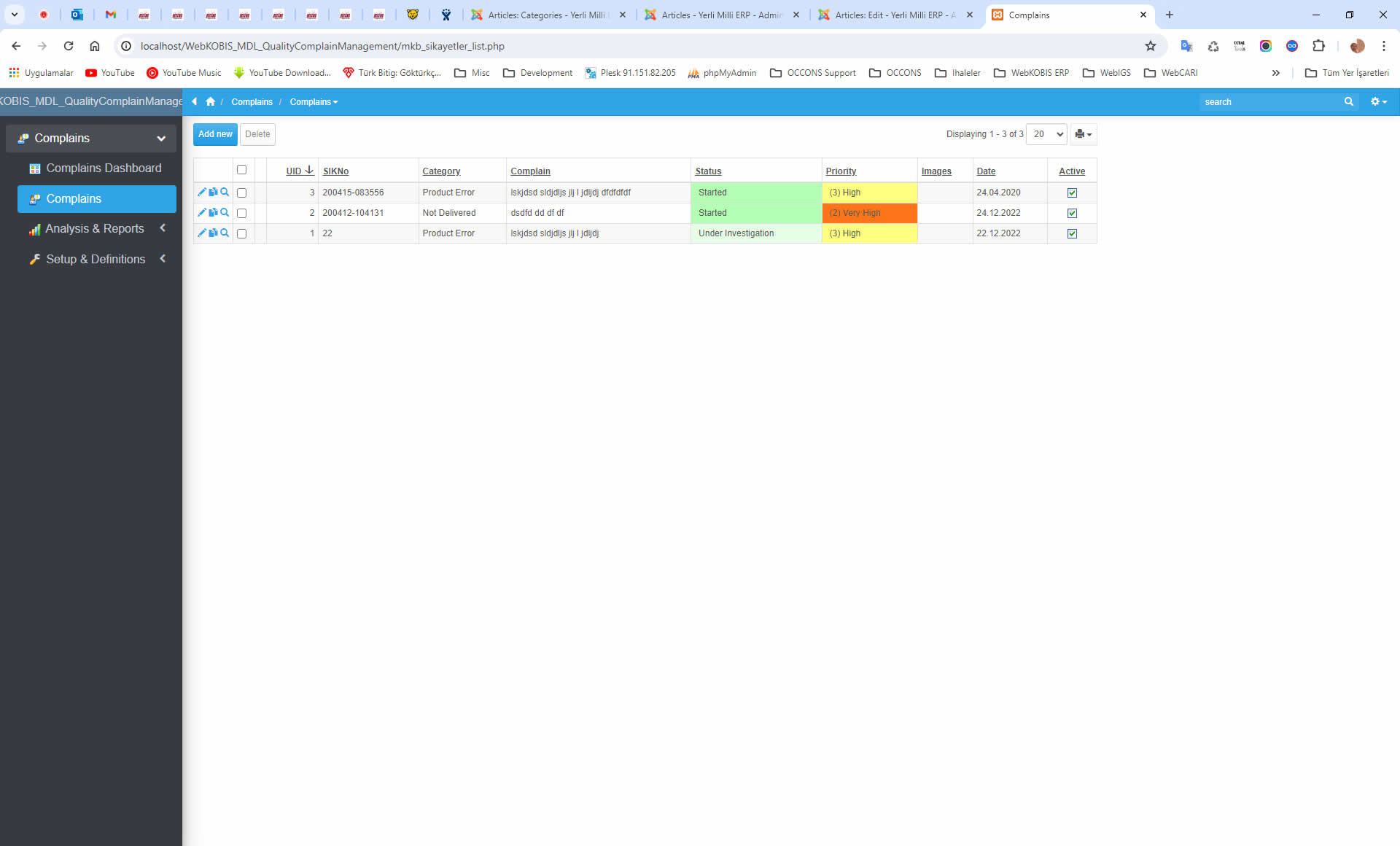
Task: Collapse the Complains sidebar group
Action: click(160, 139)
